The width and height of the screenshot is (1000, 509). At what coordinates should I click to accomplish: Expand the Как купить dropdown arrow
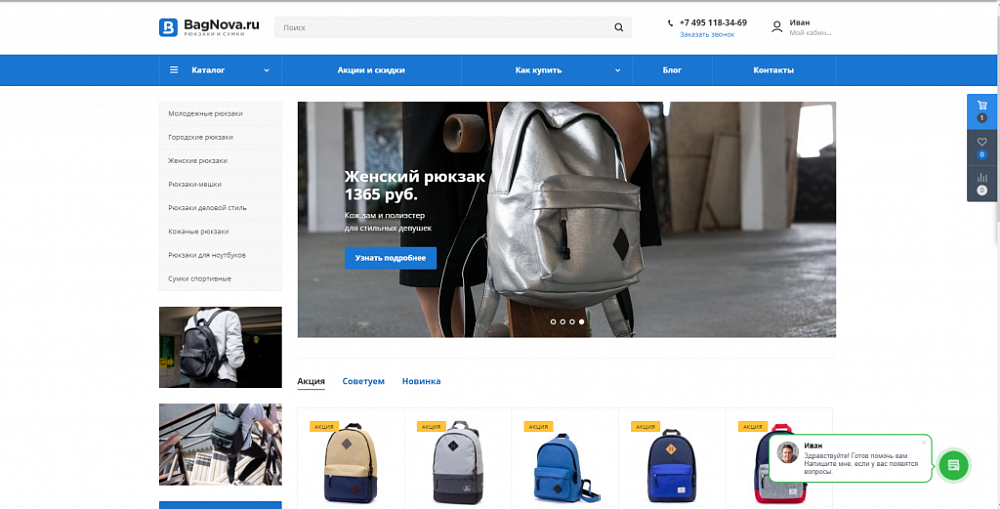click(x=617, y=70)
